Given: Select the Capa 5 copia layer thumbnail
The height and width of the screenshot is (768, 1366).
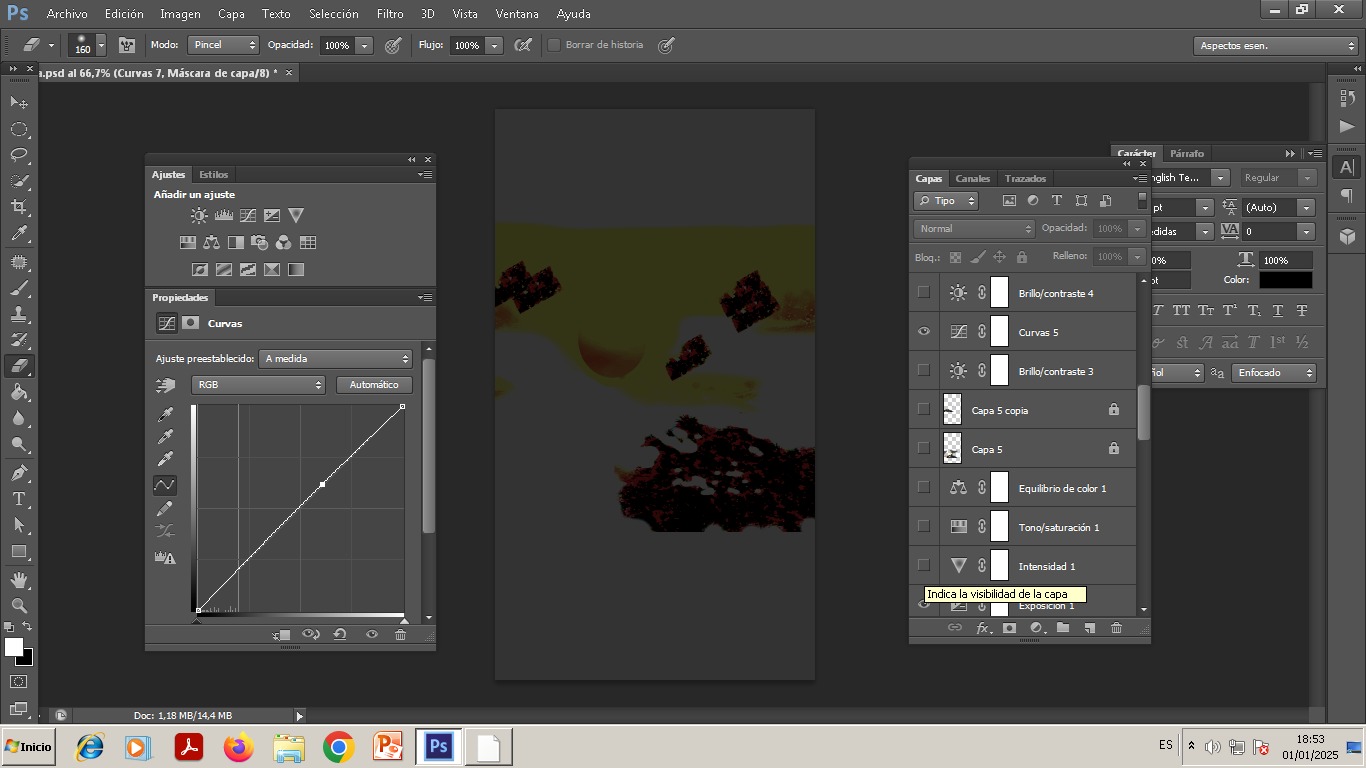Looking at the screenshot, I should [x=952, y=410].
